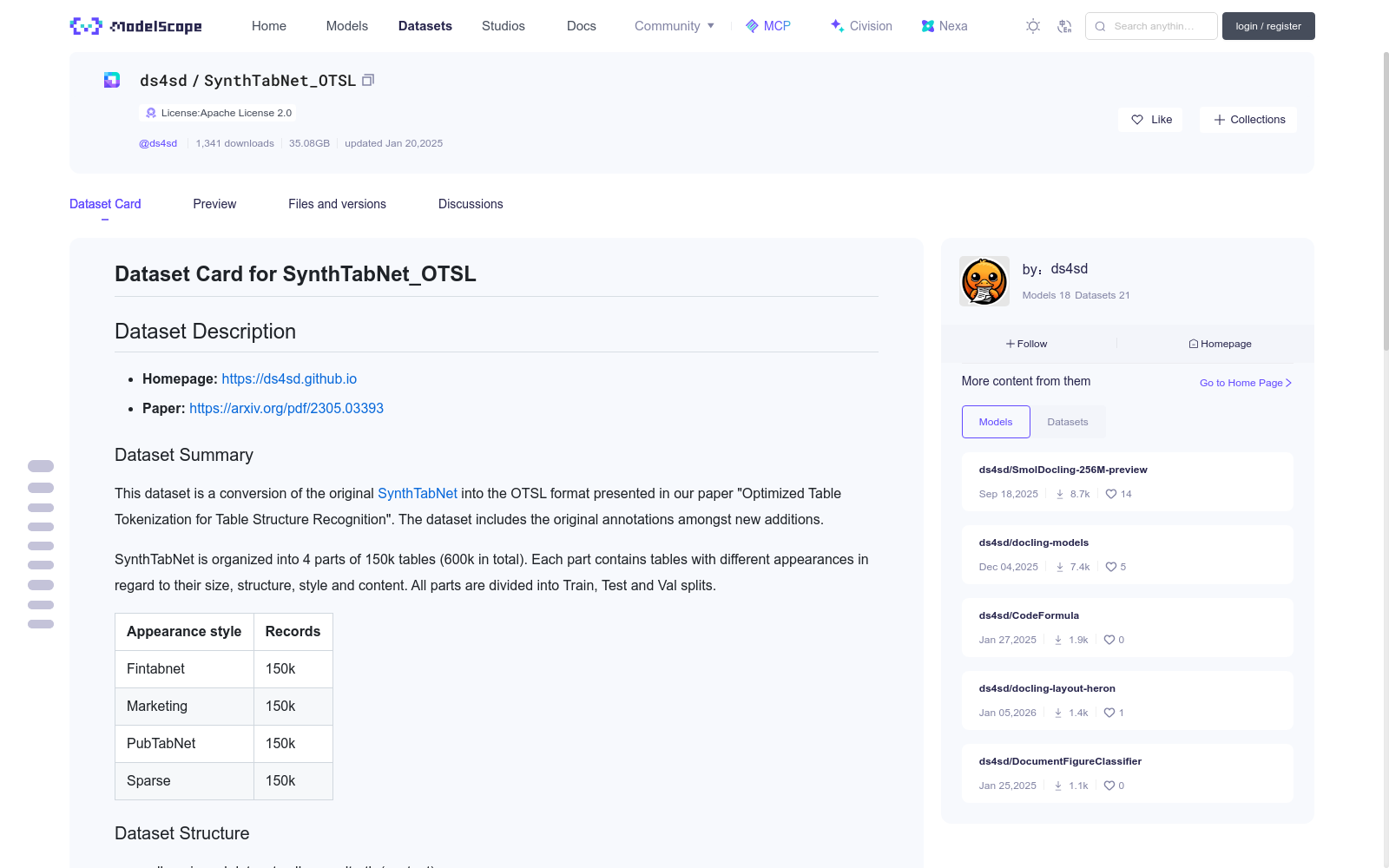
Task: Click the login / register button
Action: [1268, 26]
